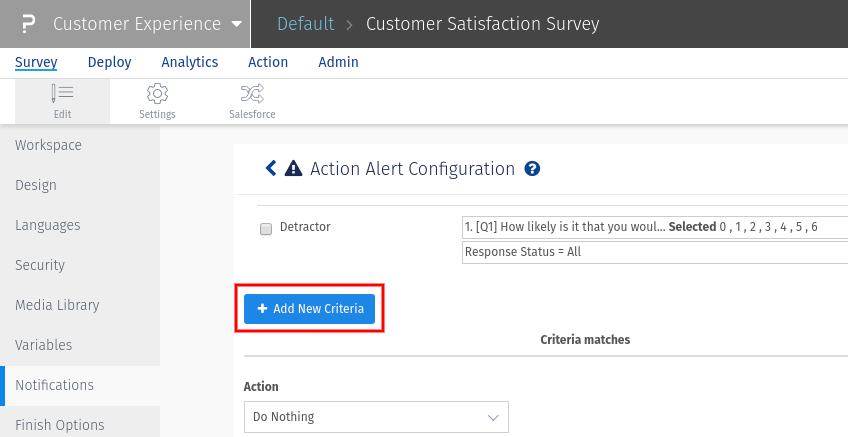848x437 pixels.
Task: Go to the Action tab
Action: (268, 62)
